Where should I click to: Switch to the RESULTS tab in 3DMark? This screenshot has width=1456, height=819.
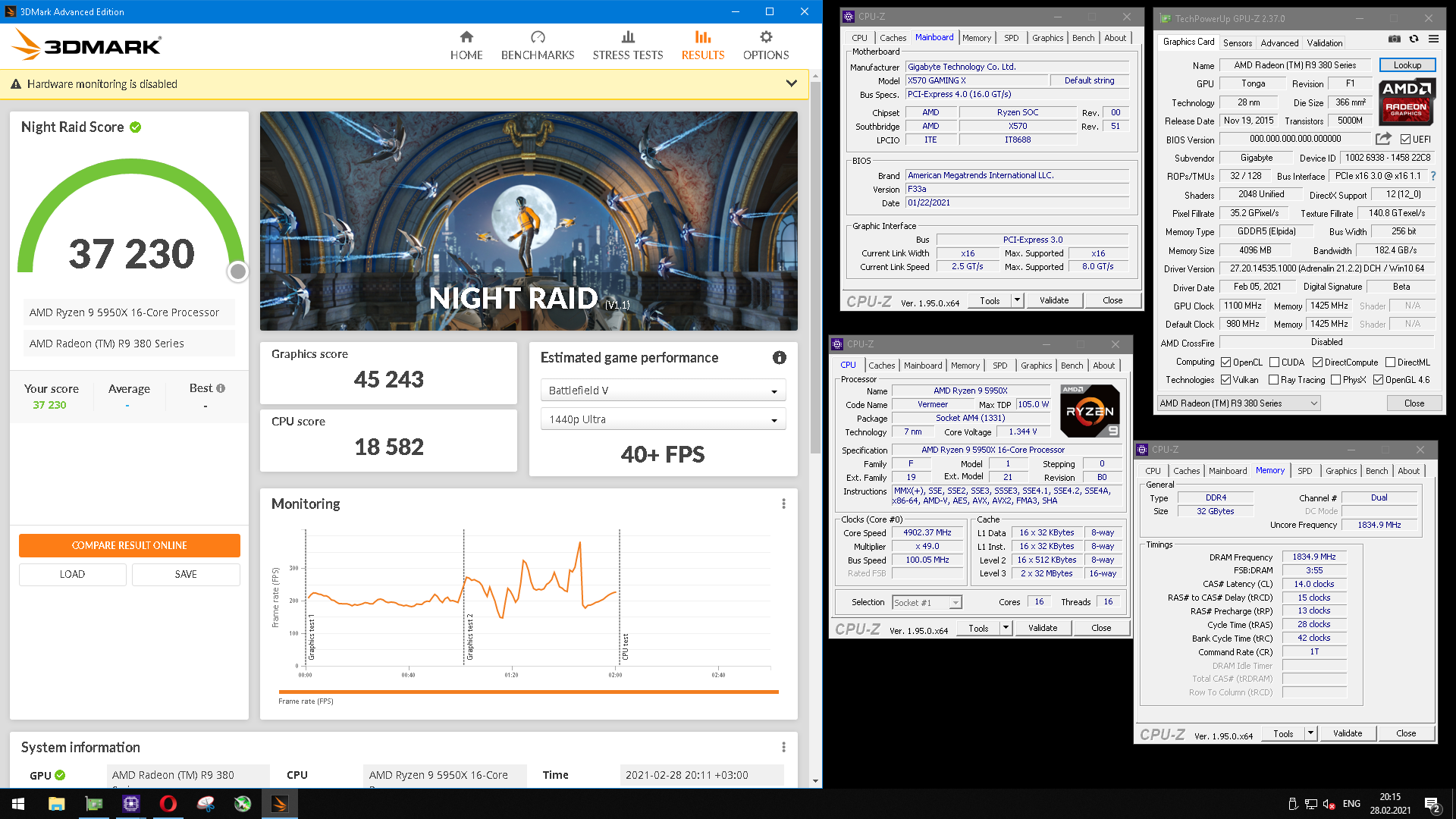pos(703,45)
